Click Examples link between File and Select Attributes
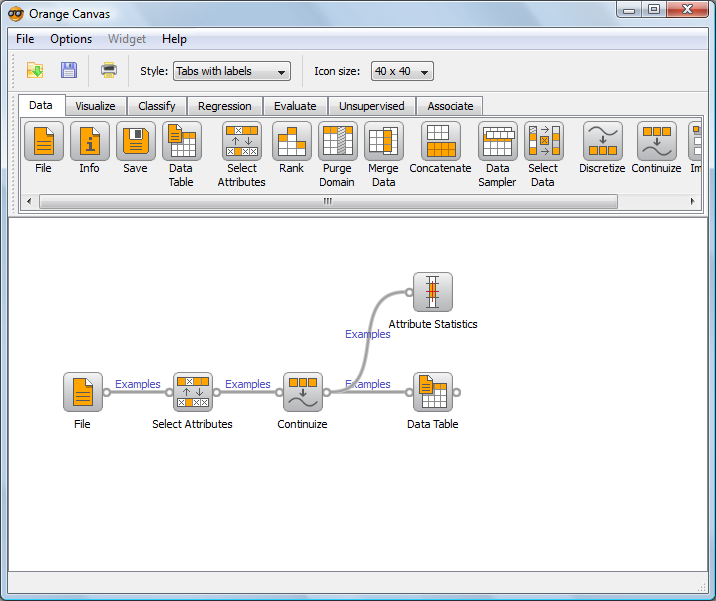Screen dimensions: 716x601 pos(138,384)
